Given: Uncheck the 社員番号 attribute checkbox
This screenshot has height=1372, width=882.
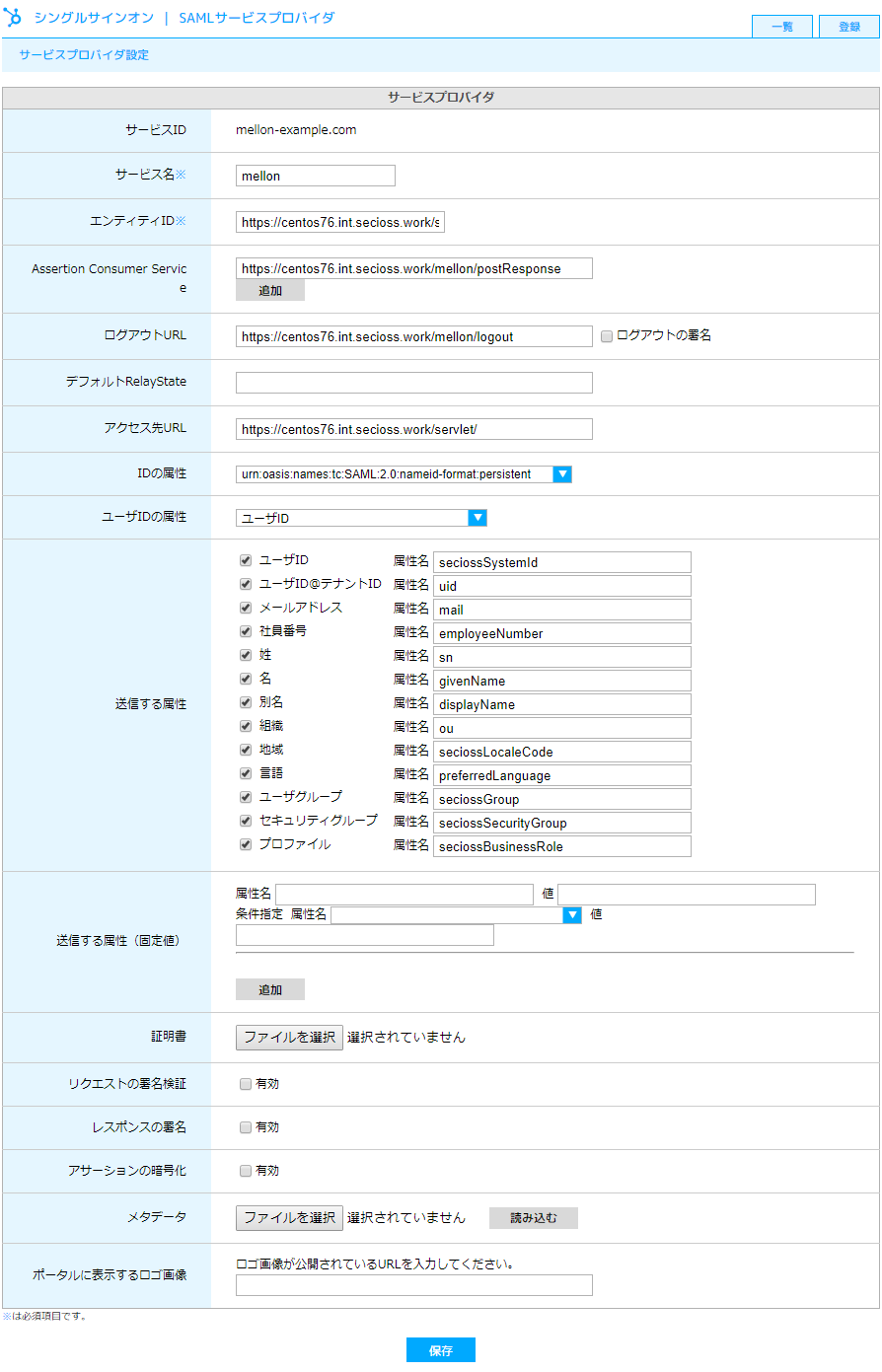Looking at the screenshot, I should 245,630.
